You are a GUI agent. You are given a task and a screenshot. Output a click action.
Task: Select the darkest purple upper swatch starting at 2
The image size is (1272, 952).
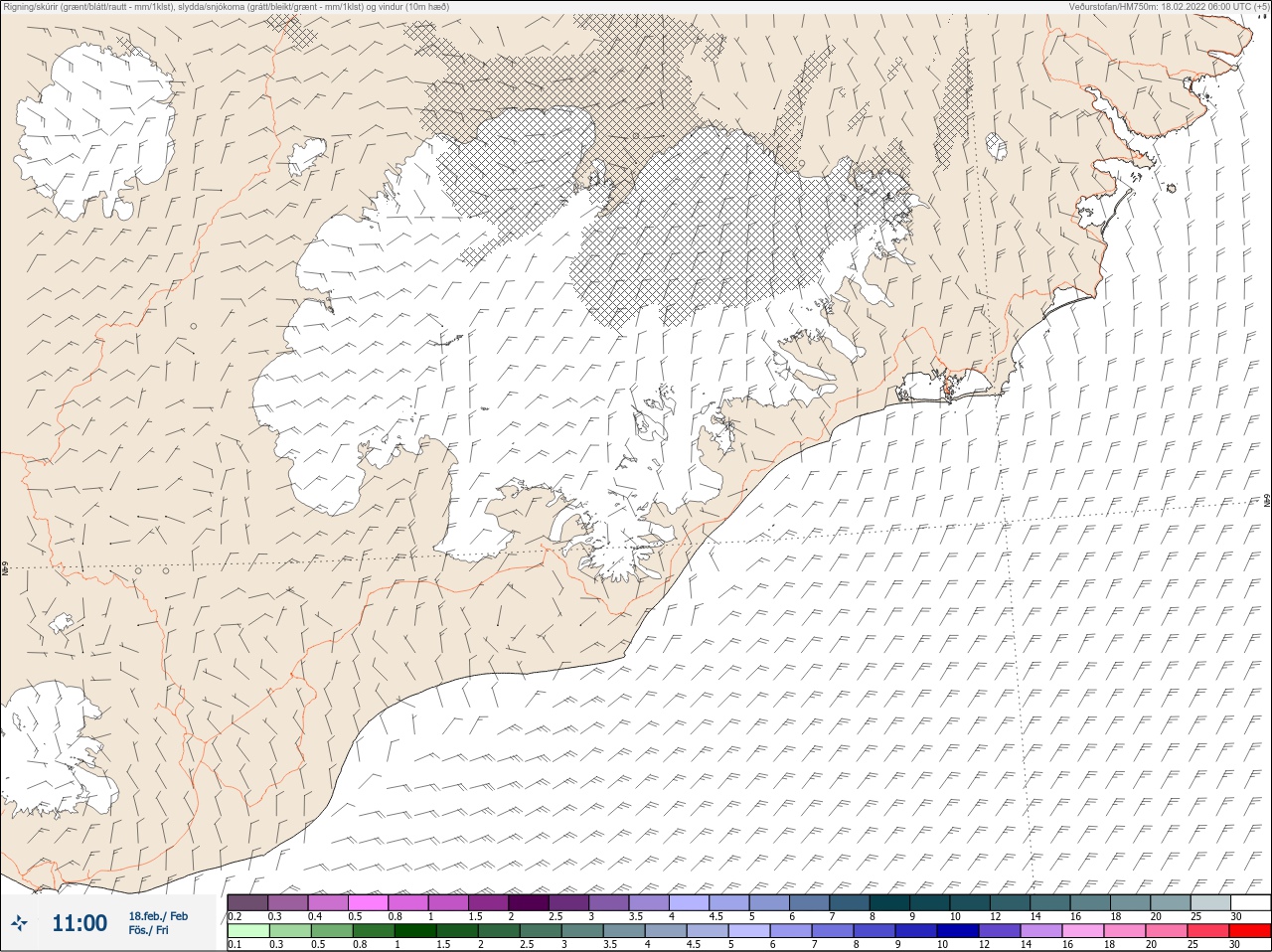pos(529,903)
